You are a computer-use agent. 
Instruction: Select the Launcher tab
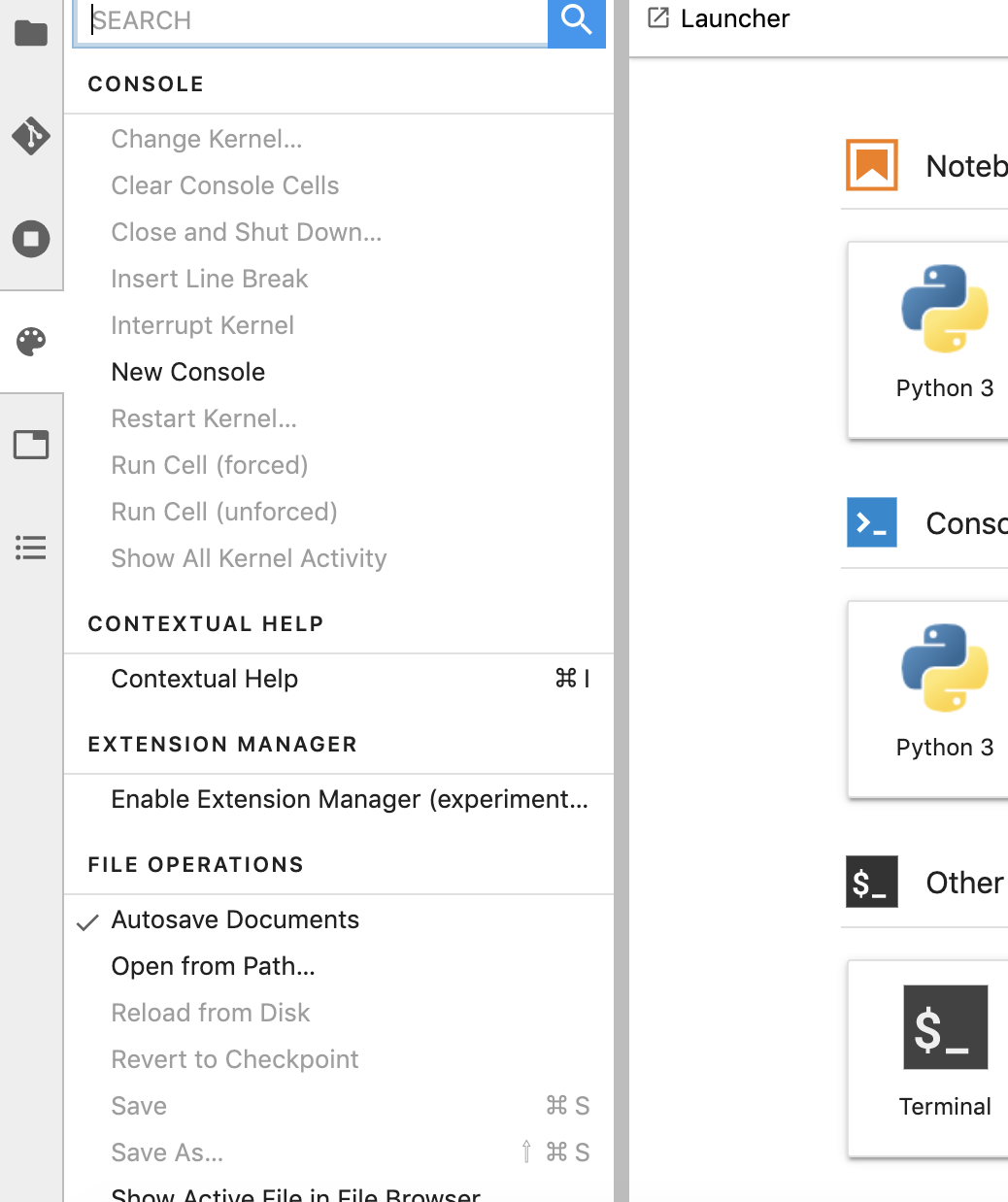734,18
